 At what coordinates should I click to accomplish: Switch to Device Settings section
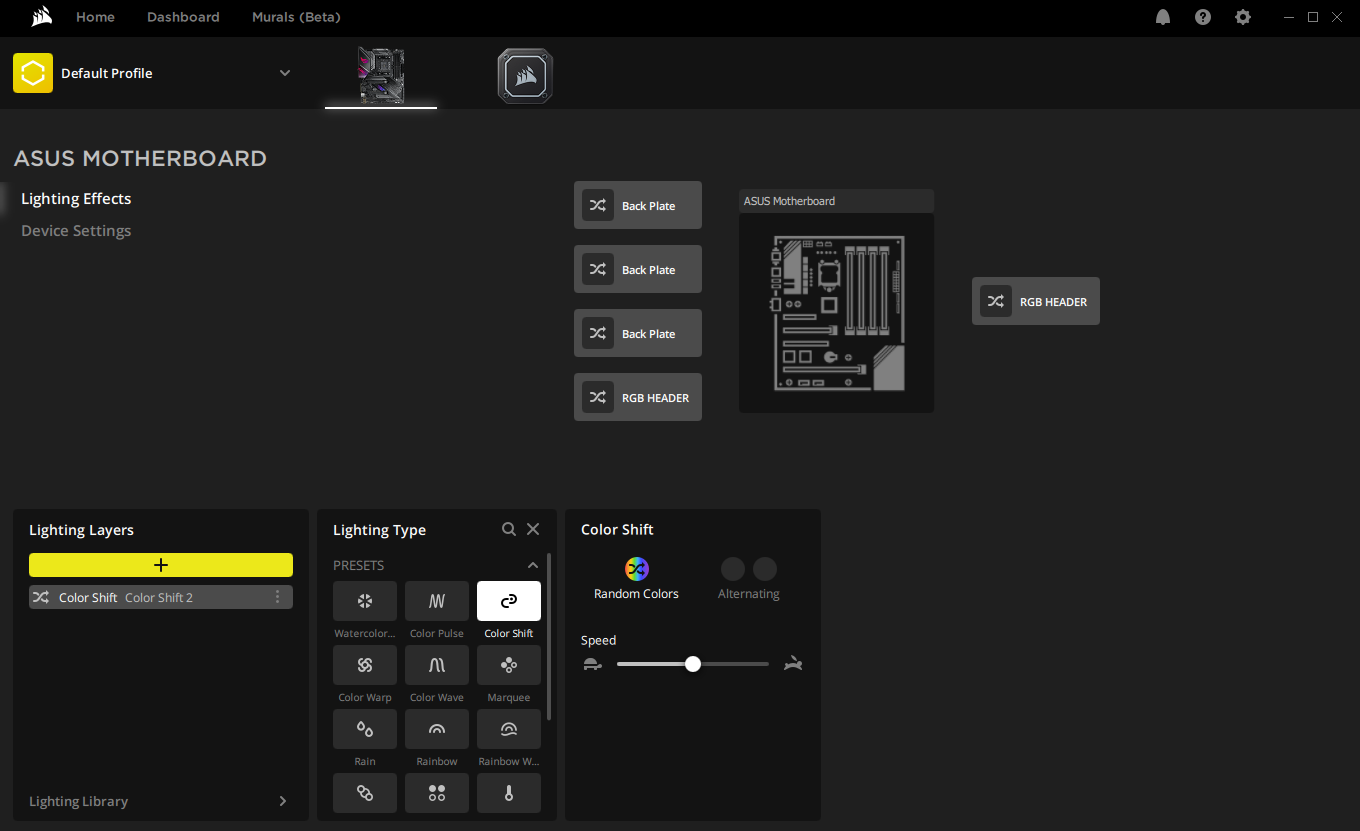pos(76,231)
